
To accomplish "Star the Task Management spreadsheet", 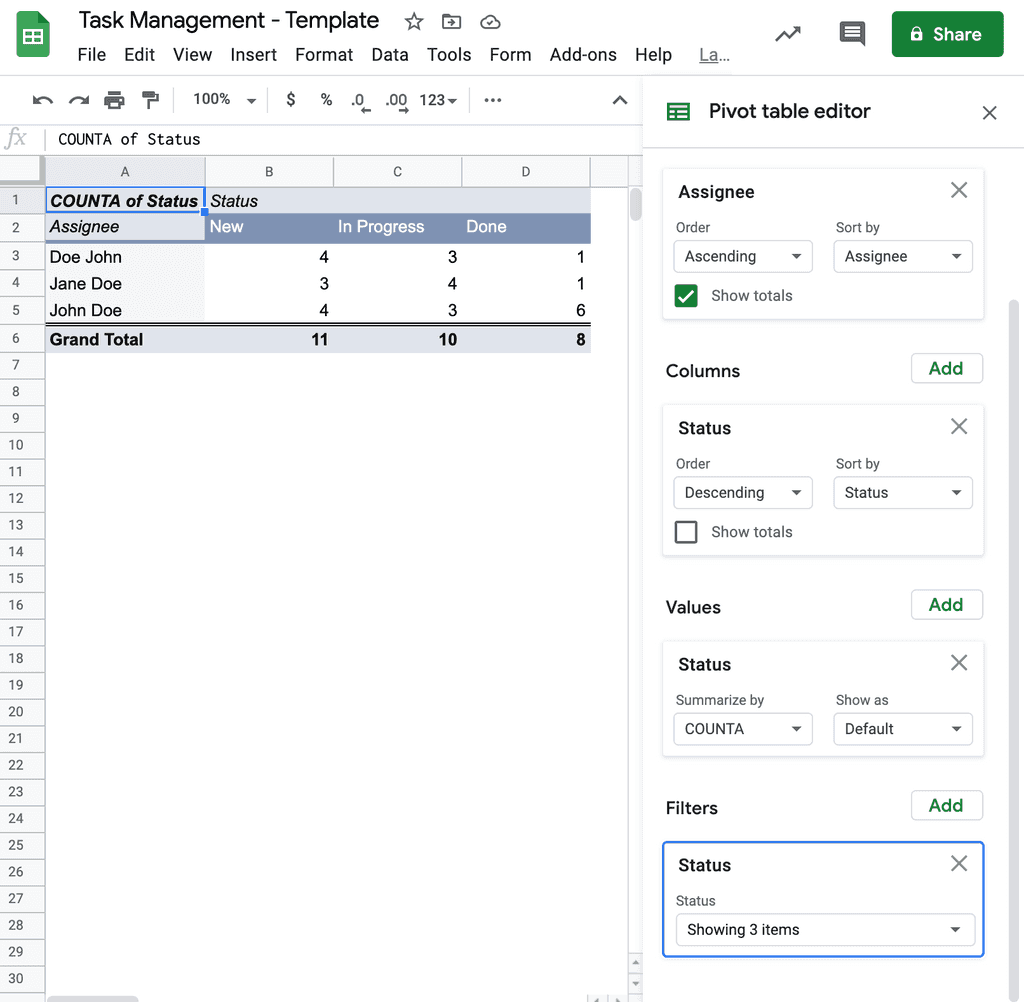I will tap(413, 20).
